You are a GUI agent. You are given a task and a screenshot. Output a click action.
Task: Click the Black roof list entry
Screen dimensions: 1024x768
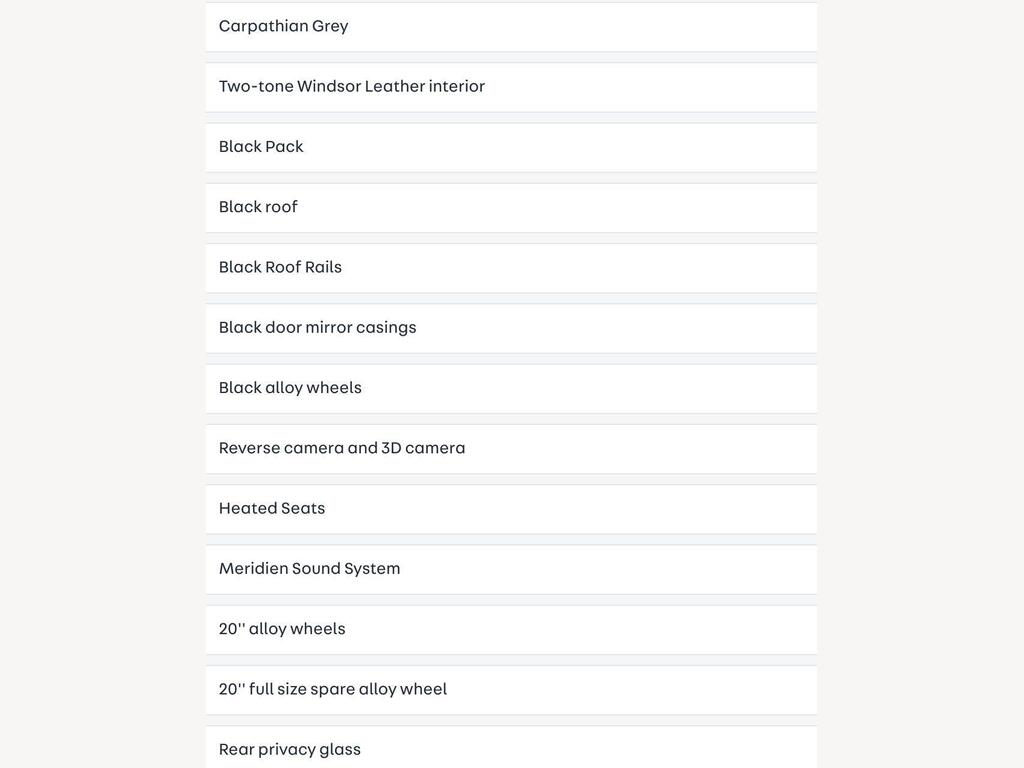click(511, 208)
